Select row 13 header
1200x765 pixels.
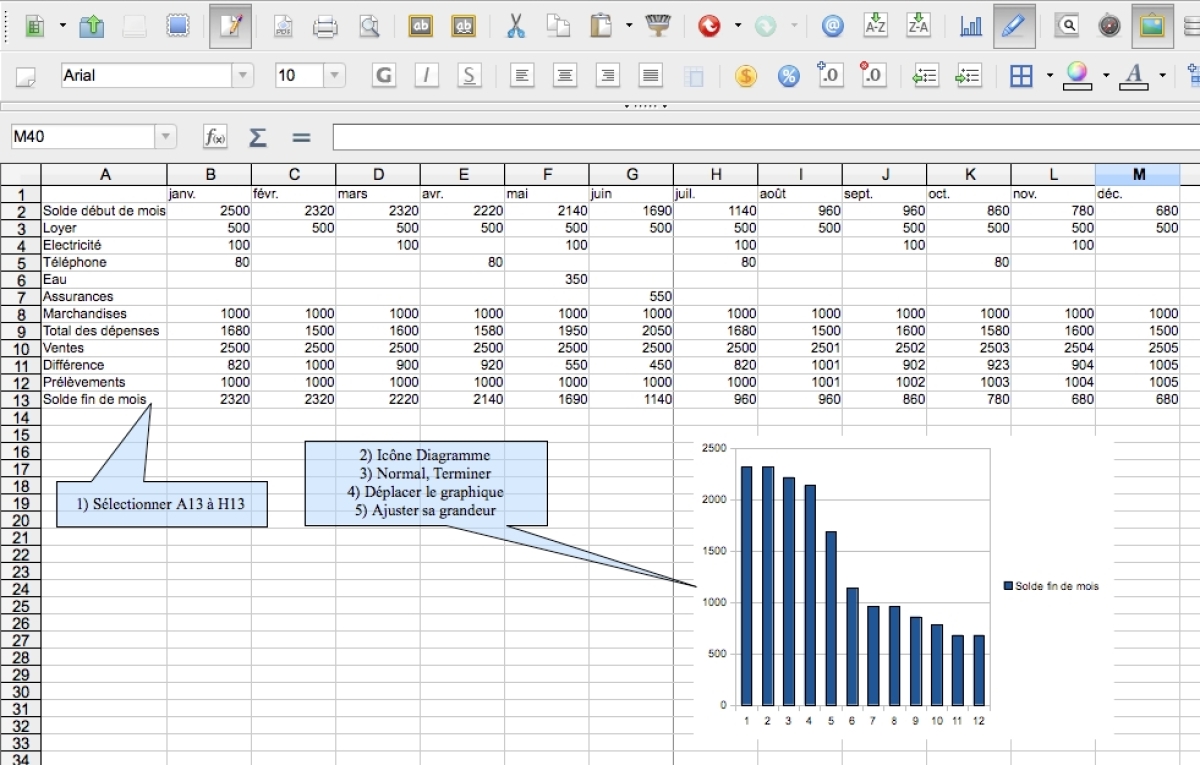tap(20, 400)
